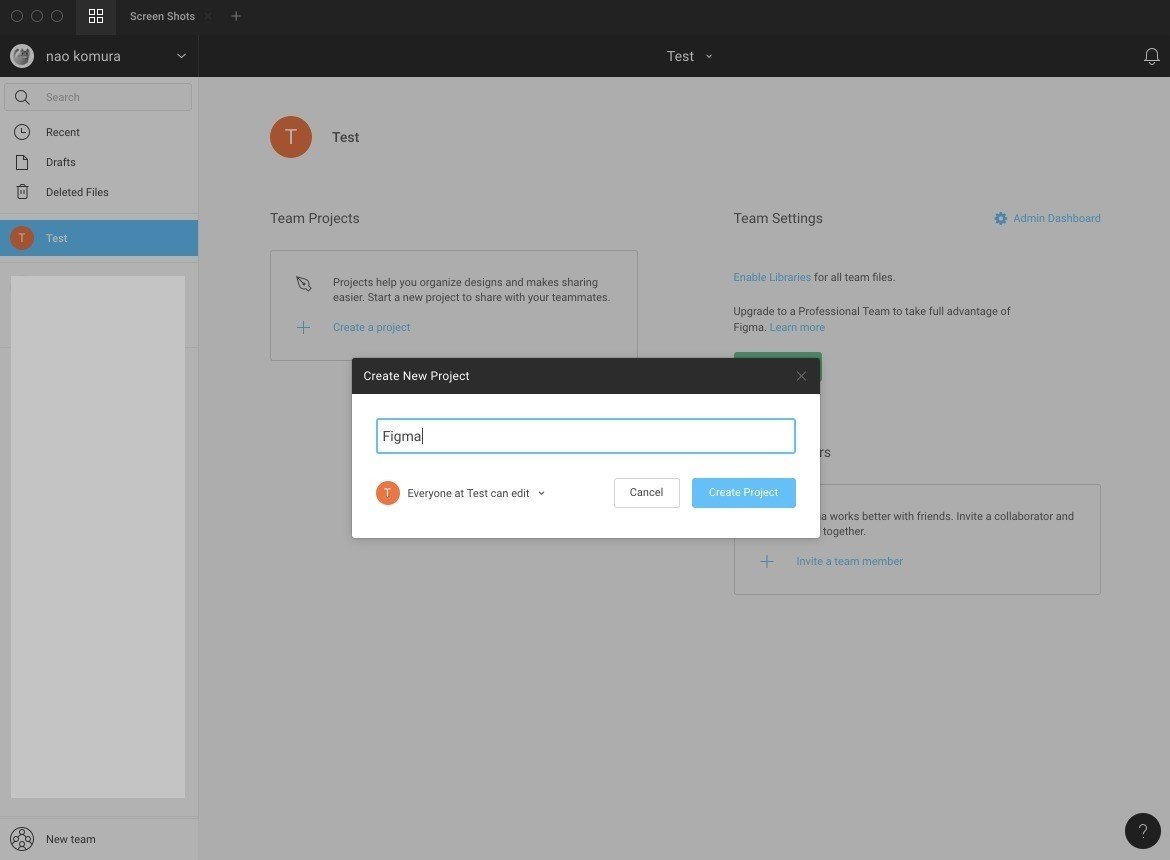Click the Learn more link
The image size is (1170, 860).
[797, 327]
